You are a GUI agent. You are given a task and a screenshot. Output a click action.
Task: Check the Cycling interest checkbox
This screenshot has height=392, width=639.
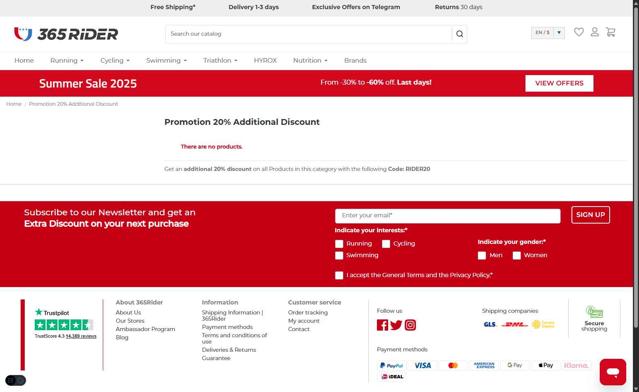click(x=386, y=244)
